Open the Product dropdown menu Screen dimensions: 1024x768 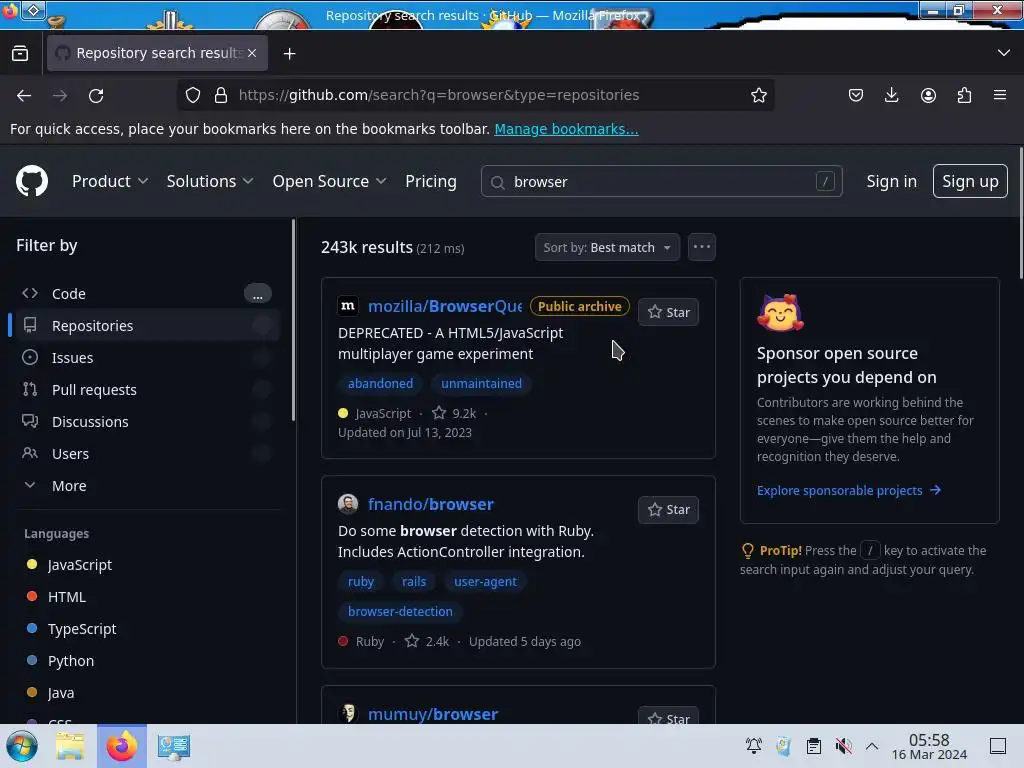(110, 181)
